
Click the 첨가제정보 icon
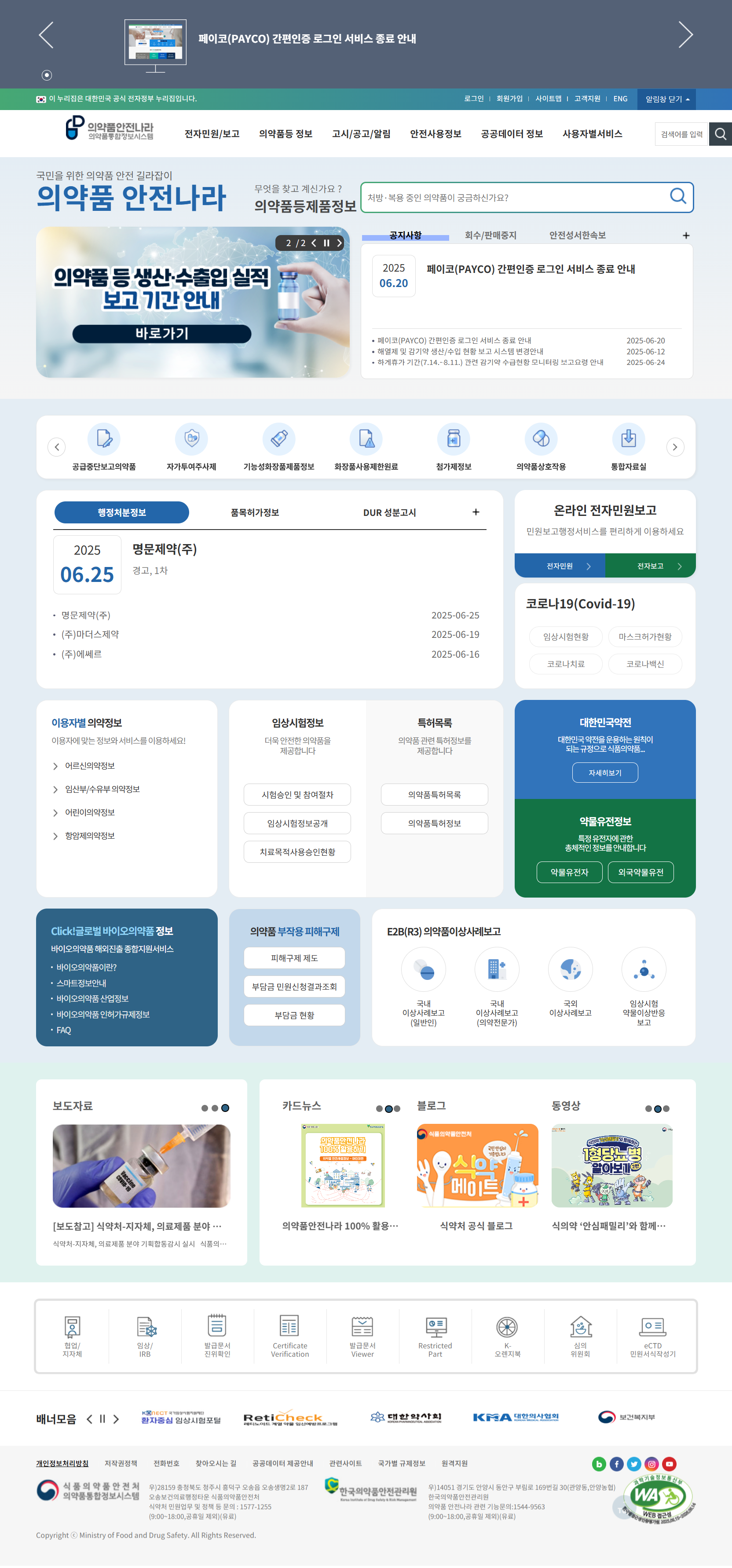pos(453,439)
